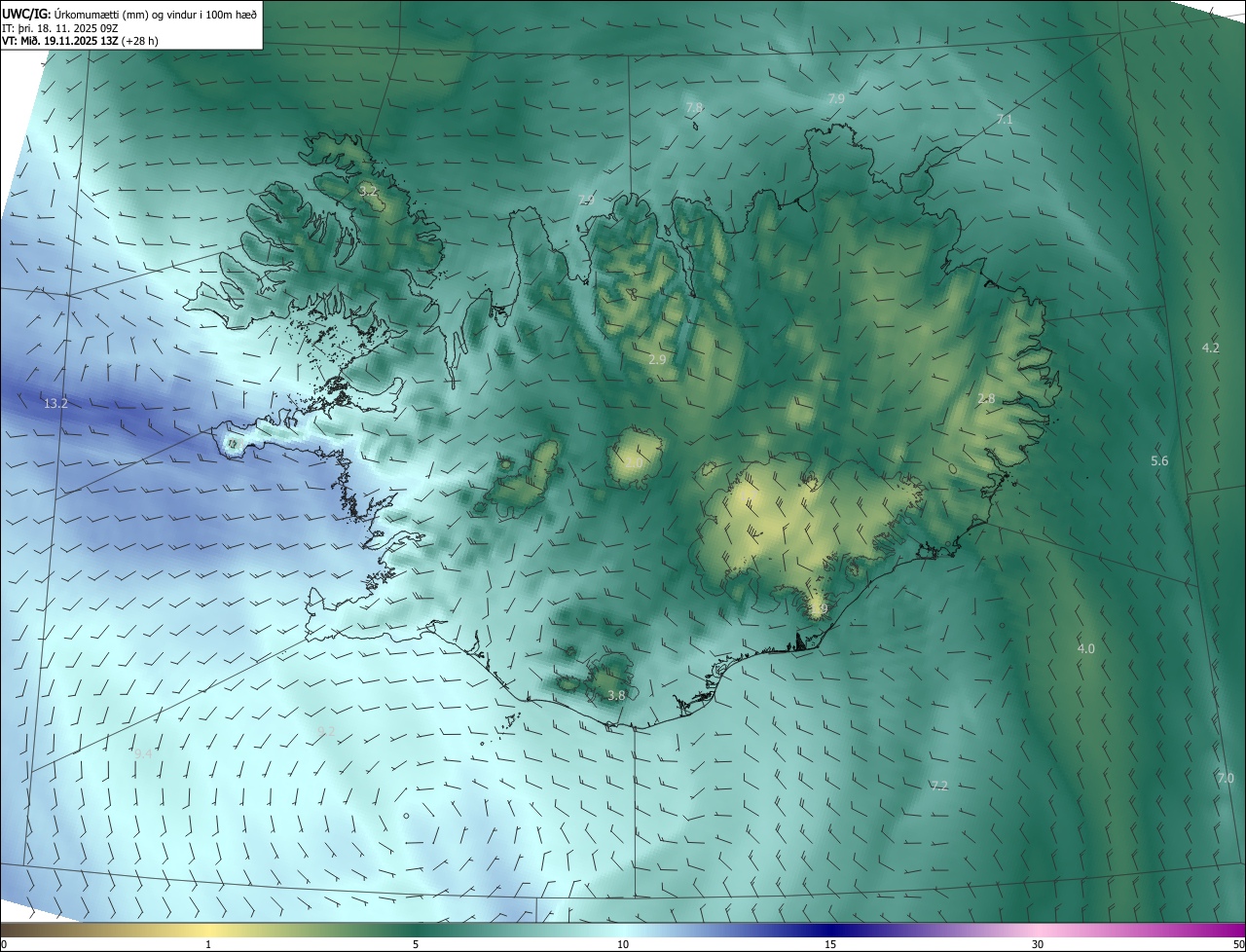1246x952 pixels.
Task: Click the 7.8 value label
Action: pyautogui.click(x=694, y=107)
